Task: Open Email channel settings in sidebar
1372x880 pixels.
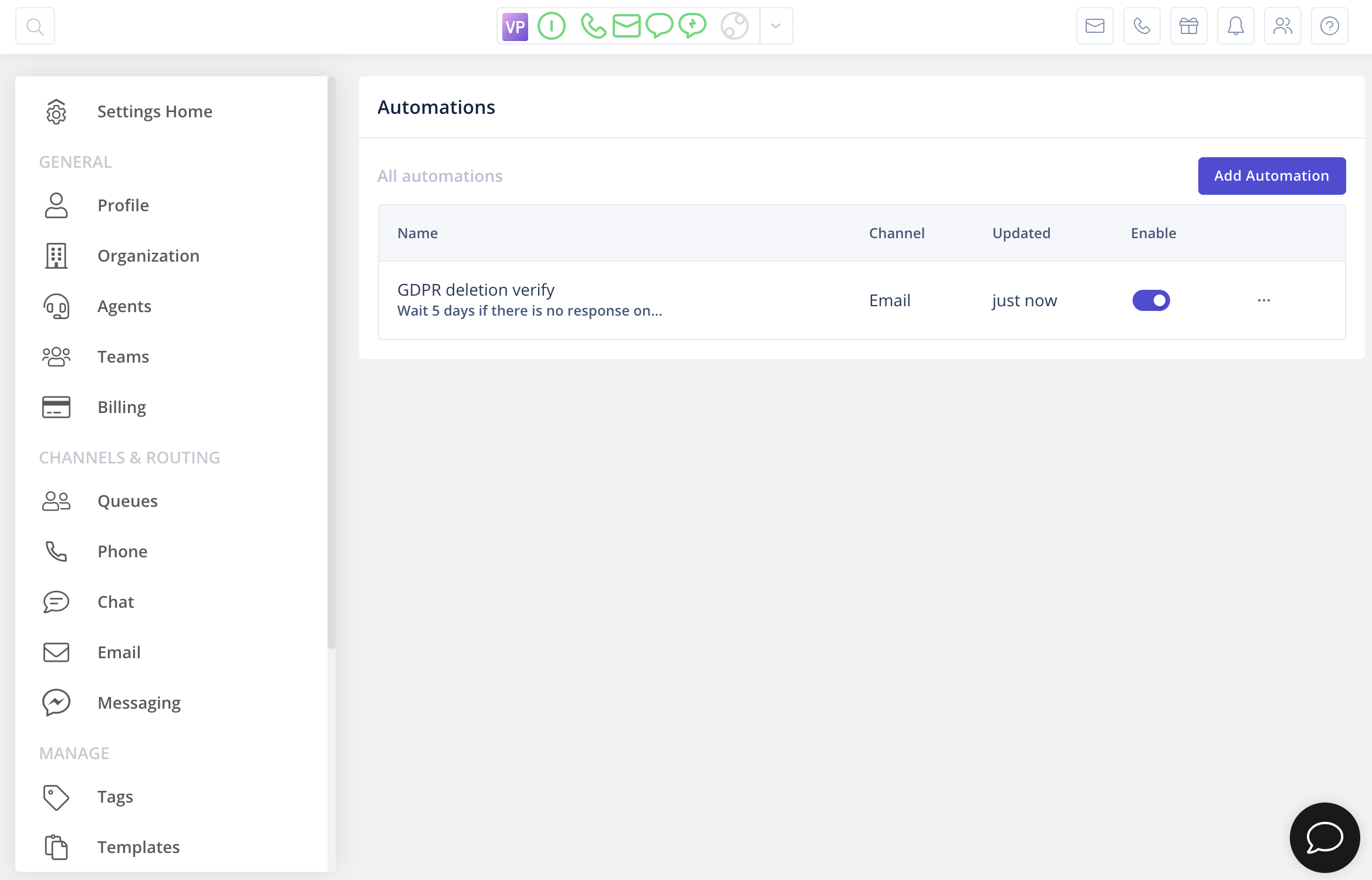Action: (119, 652)
